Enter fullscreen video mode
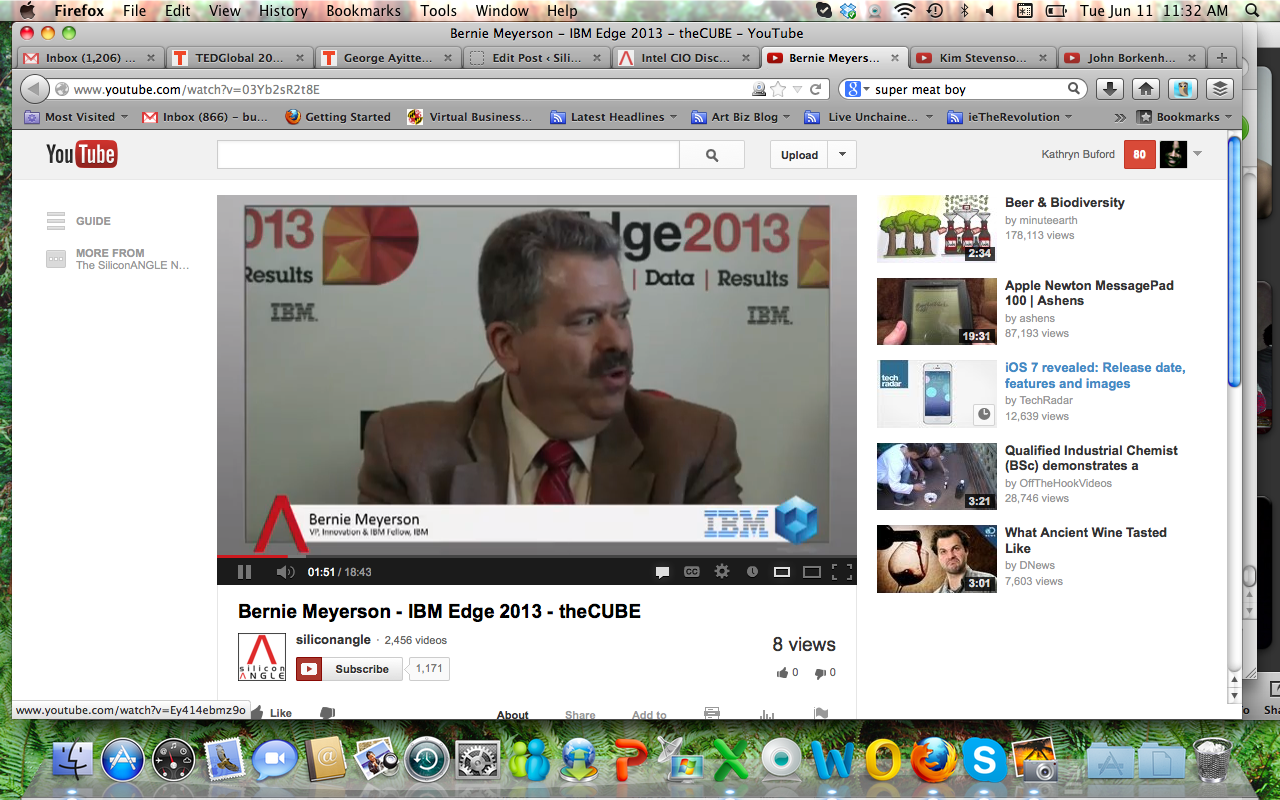1280x800 pixels. (842, 572)
